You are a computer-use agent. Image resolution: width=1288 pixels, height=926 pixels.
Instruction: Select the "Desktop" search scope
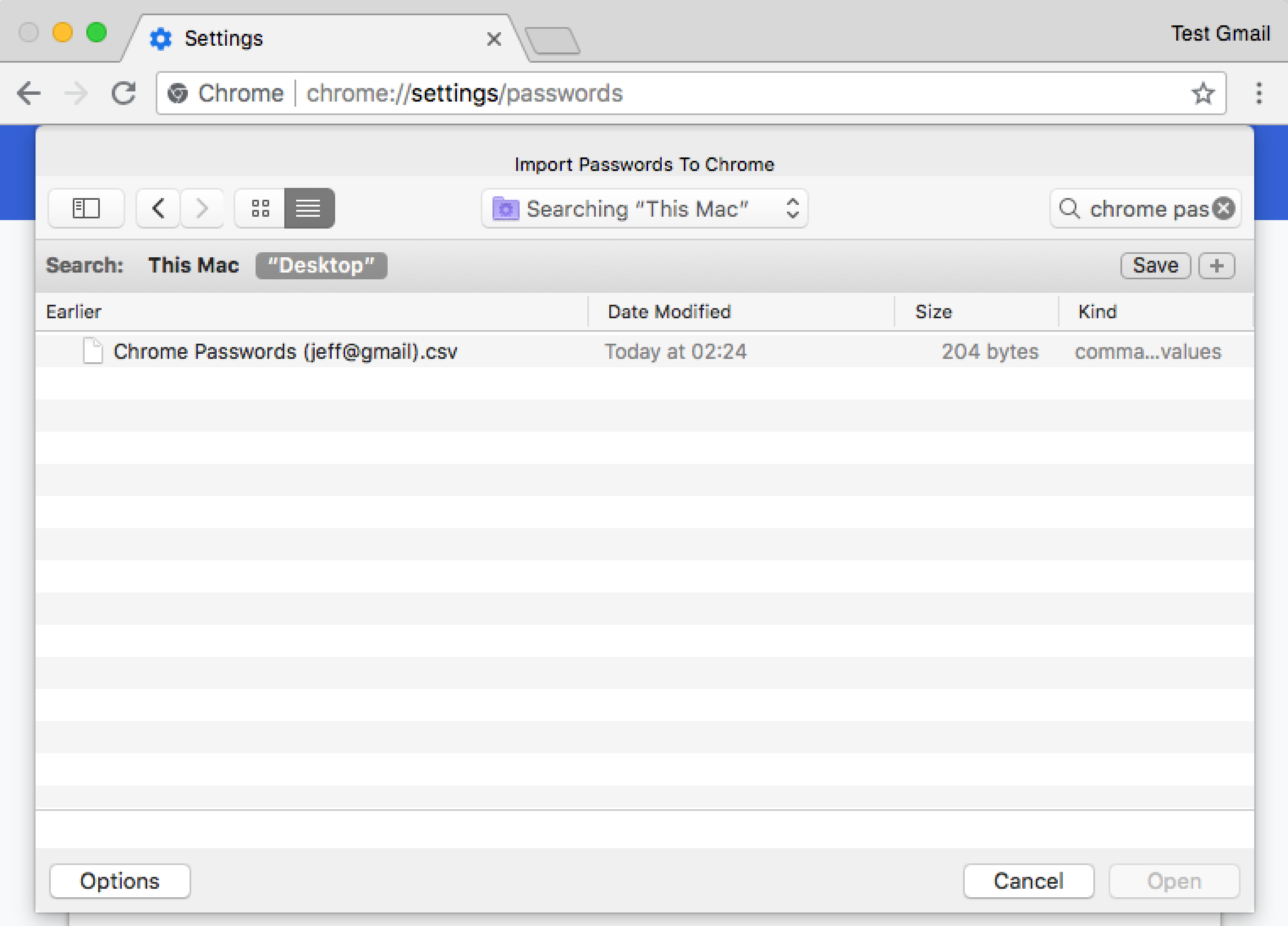tap(321, 265)
